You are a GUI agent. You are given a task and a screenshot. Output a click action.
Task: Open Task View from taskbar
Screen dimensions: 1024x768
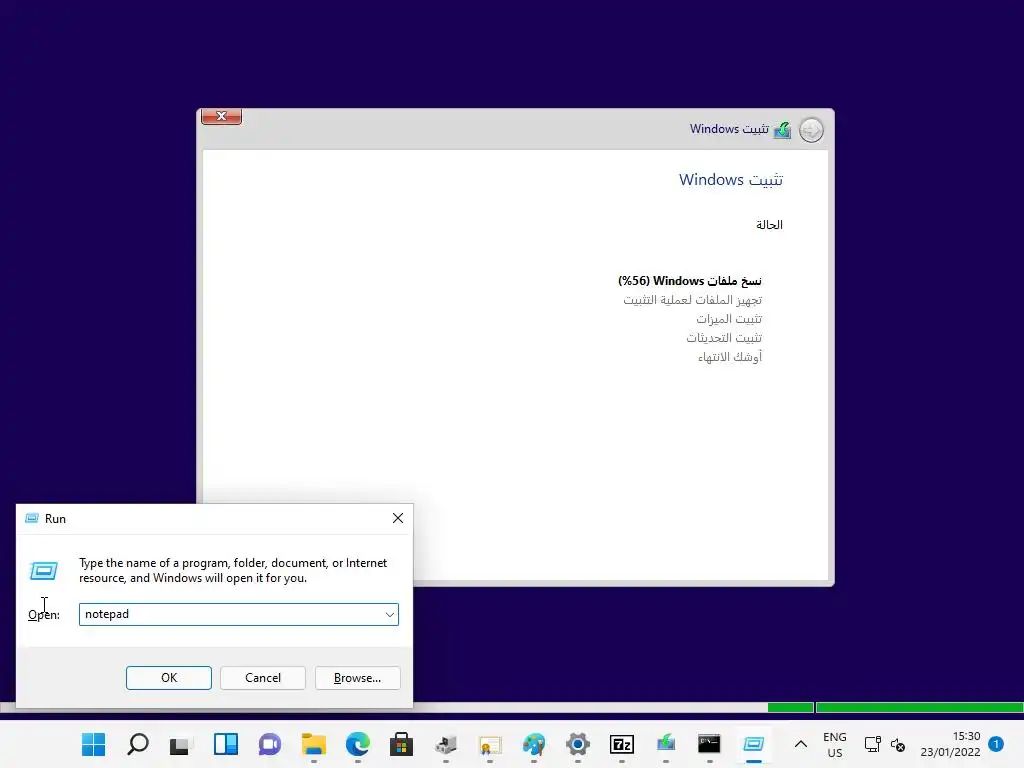pyautogui.click(x=181, y=744)
